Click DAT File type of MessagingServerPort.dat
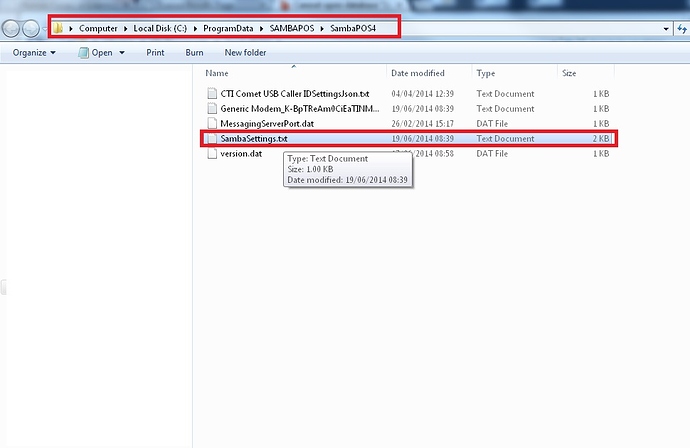The height and width of the screenshot is (448, 690). (x=492, y=124)
